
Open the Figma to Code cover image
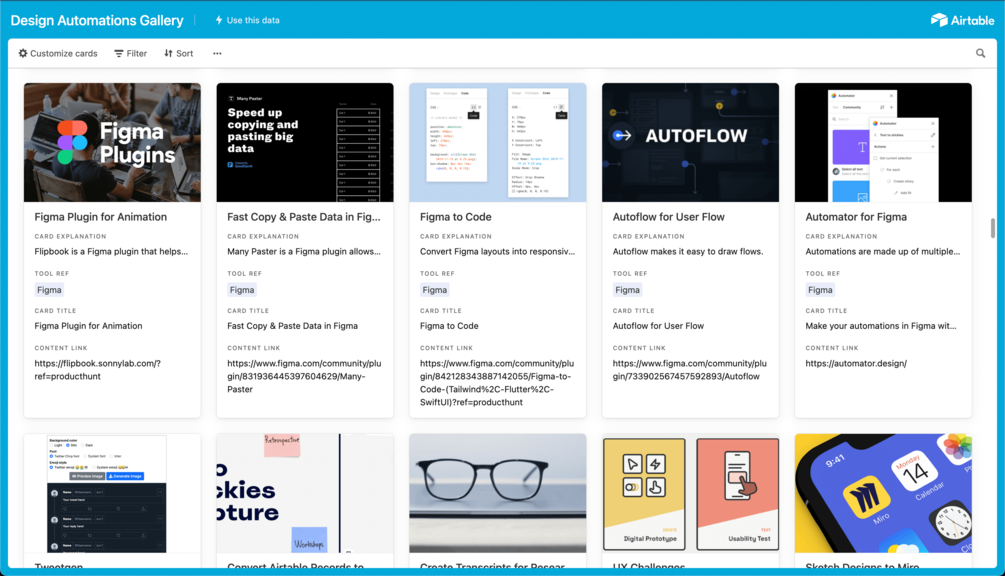(498, 142)
